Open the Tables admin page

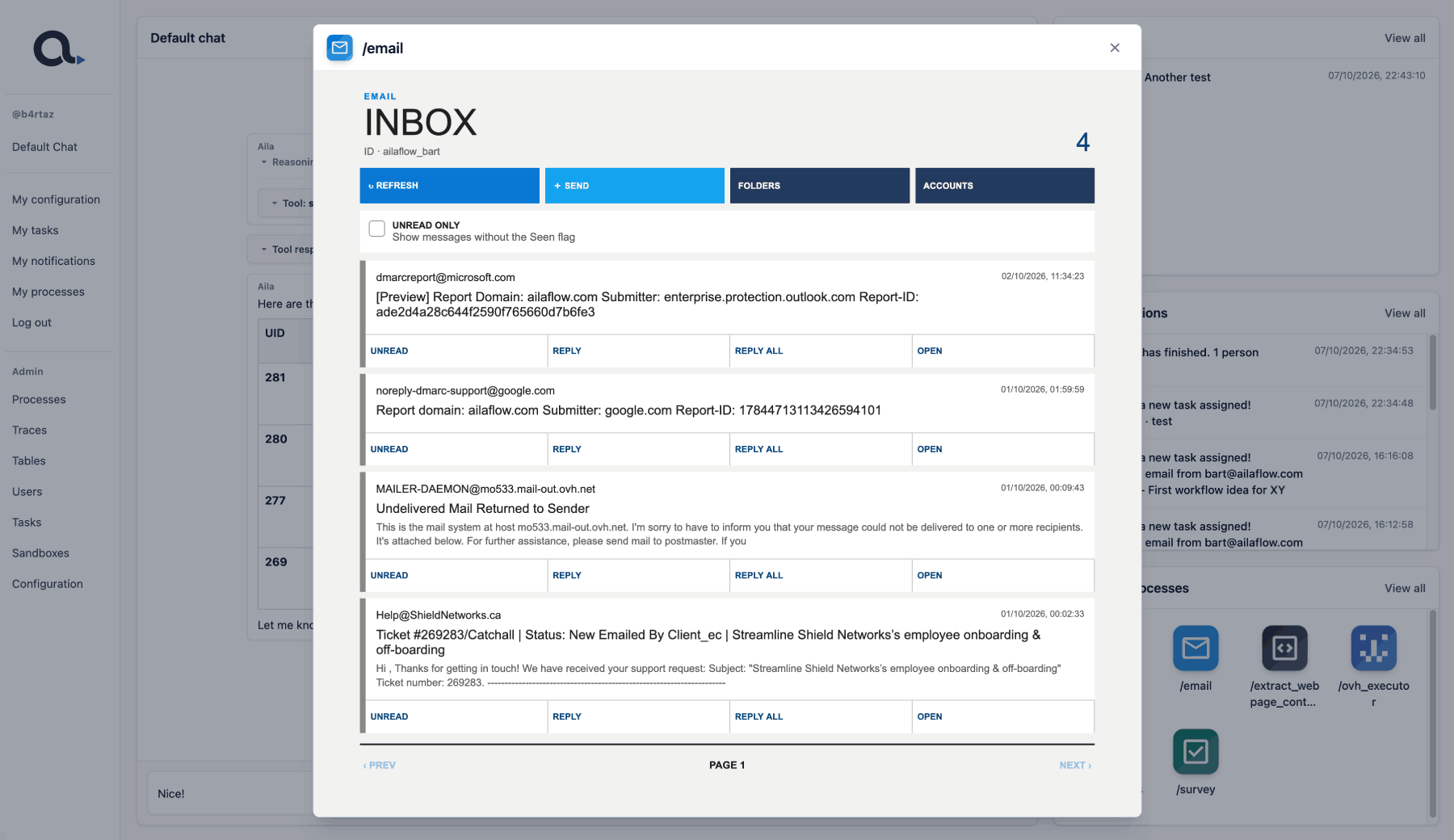pyautogui.click(x=28, y=461)
